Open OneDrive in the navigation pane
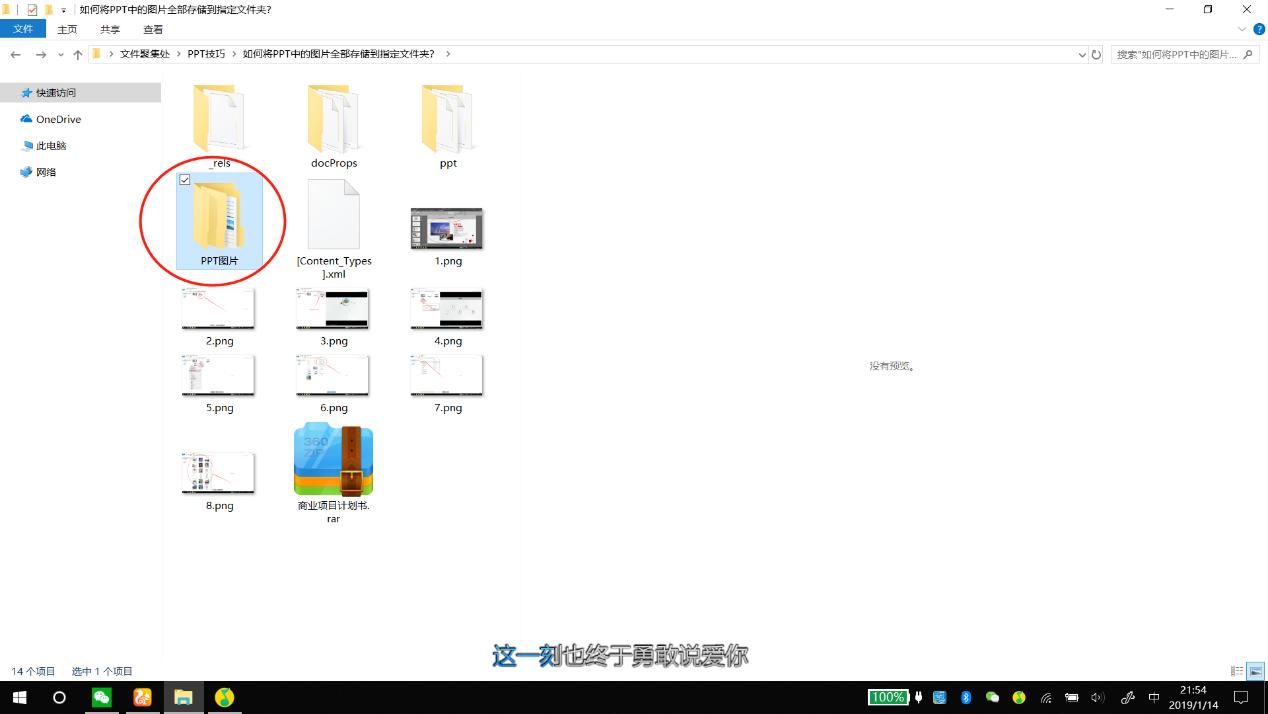Screen dimensions: 1268x714 pyautogui.click(x=56, y=119)
